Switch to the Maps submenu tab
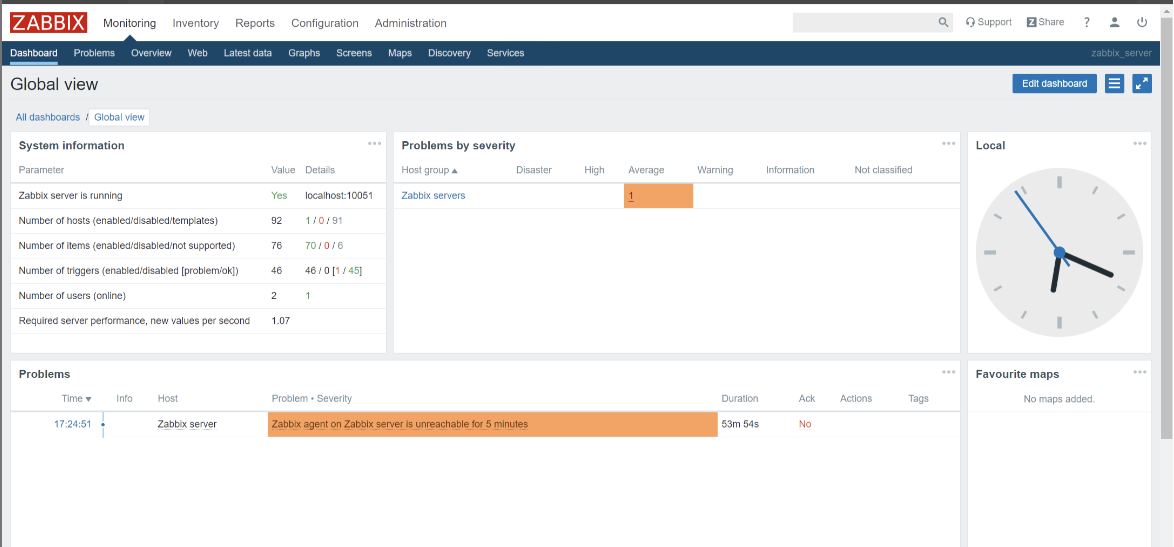The height and width of the screenshot is (547, 1174). [400, 53]
